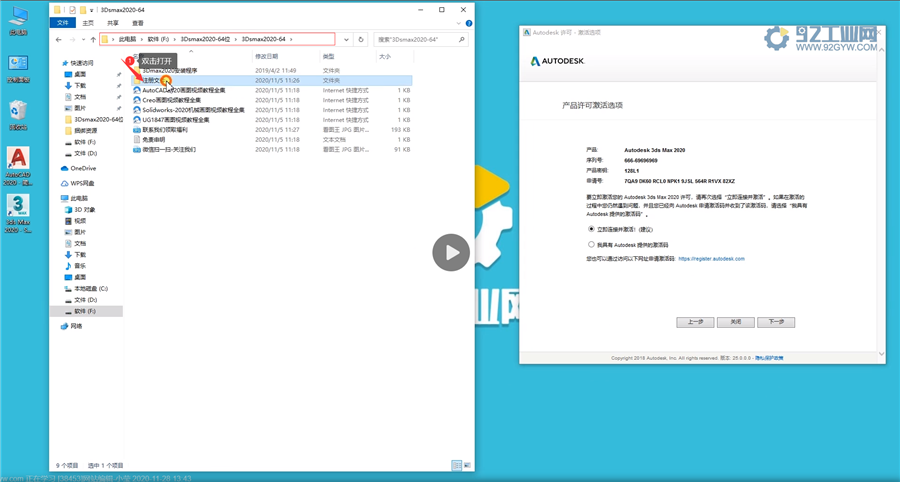Refresh the current Explorer folder
900x482 pixels.
point(360,40)
